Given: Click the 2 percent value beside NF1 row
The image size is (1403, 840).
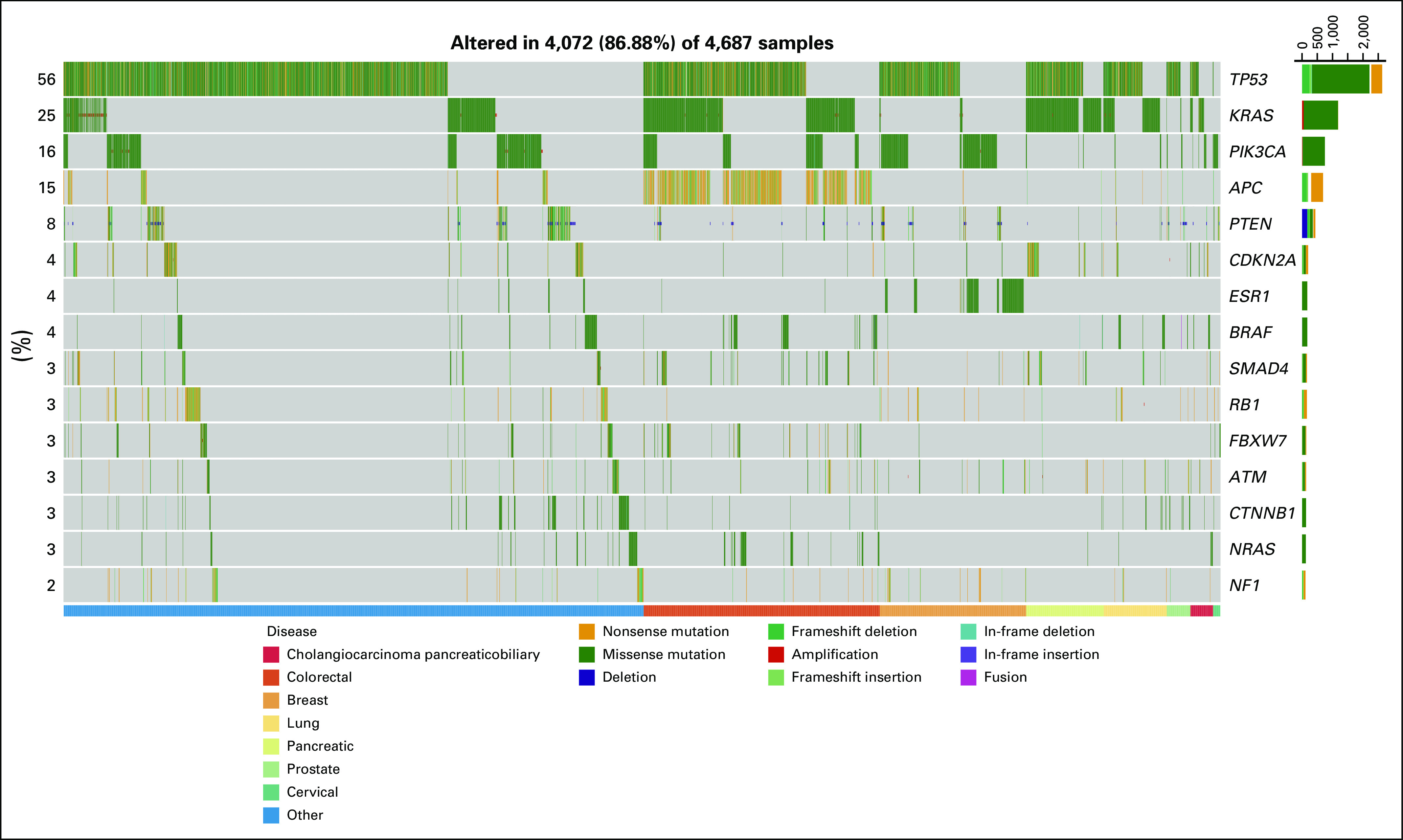Looking at the screenshot, I should click(x=51, y=585).
